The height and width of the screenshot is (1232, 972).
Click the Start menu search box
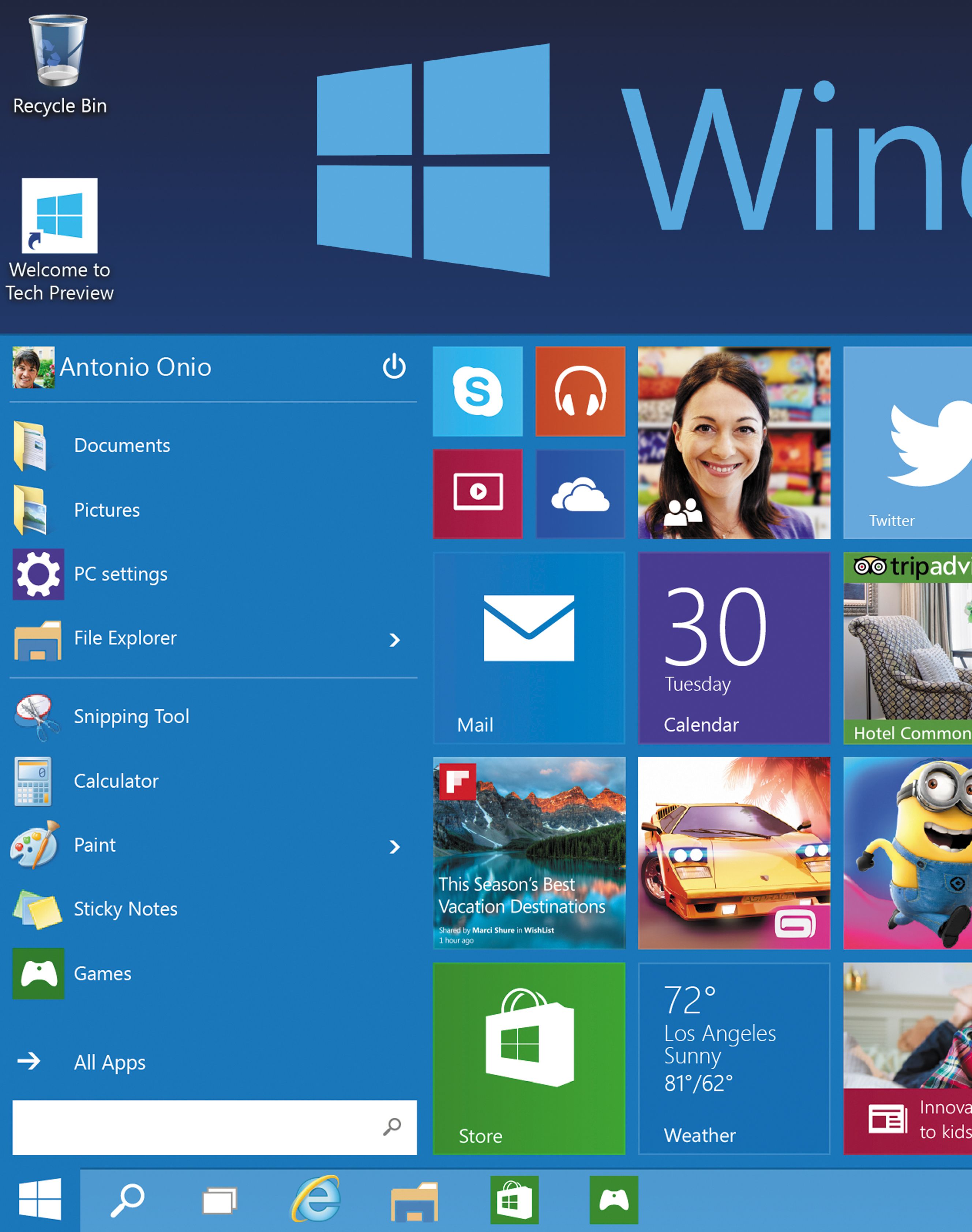214,1127
